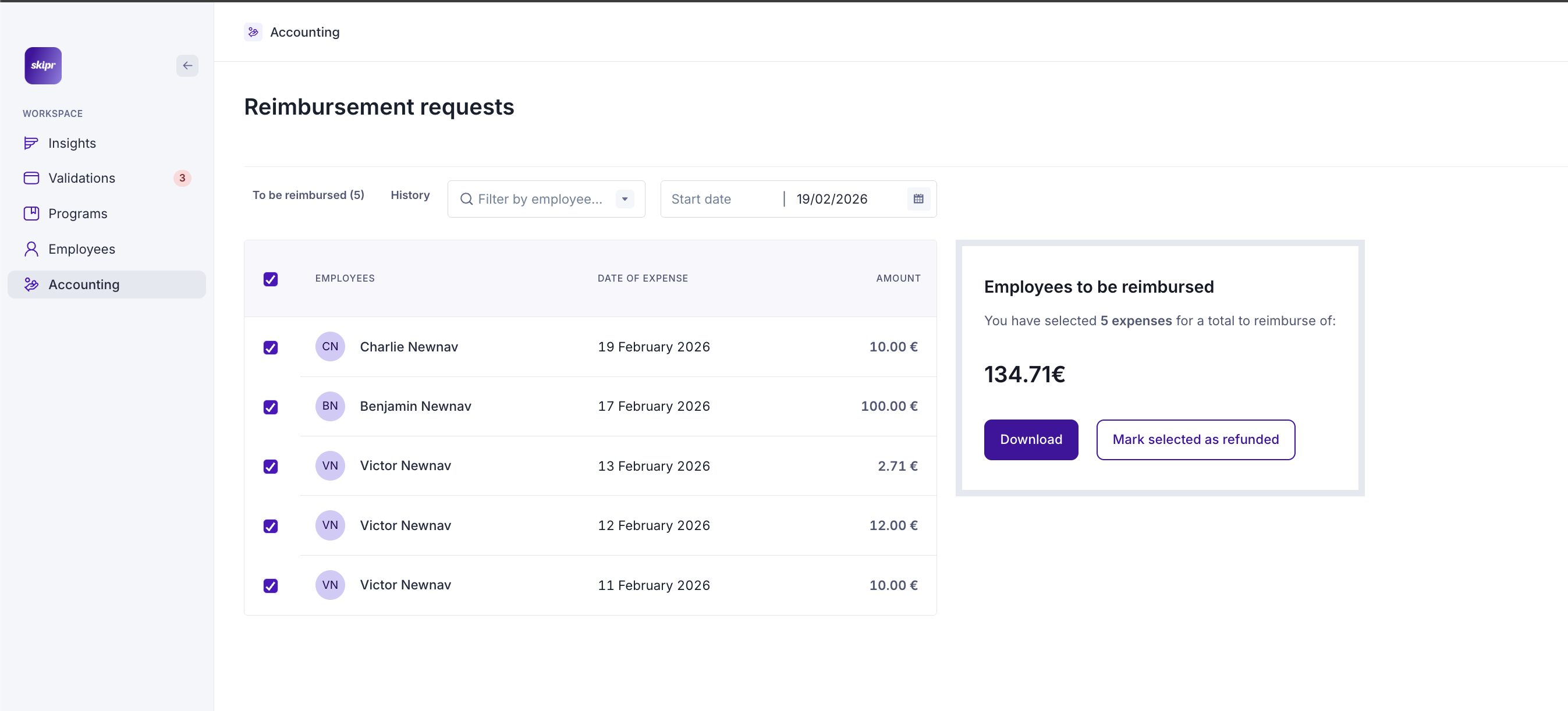
Task: Click Mark selected as refunded
Action: 1195,439
